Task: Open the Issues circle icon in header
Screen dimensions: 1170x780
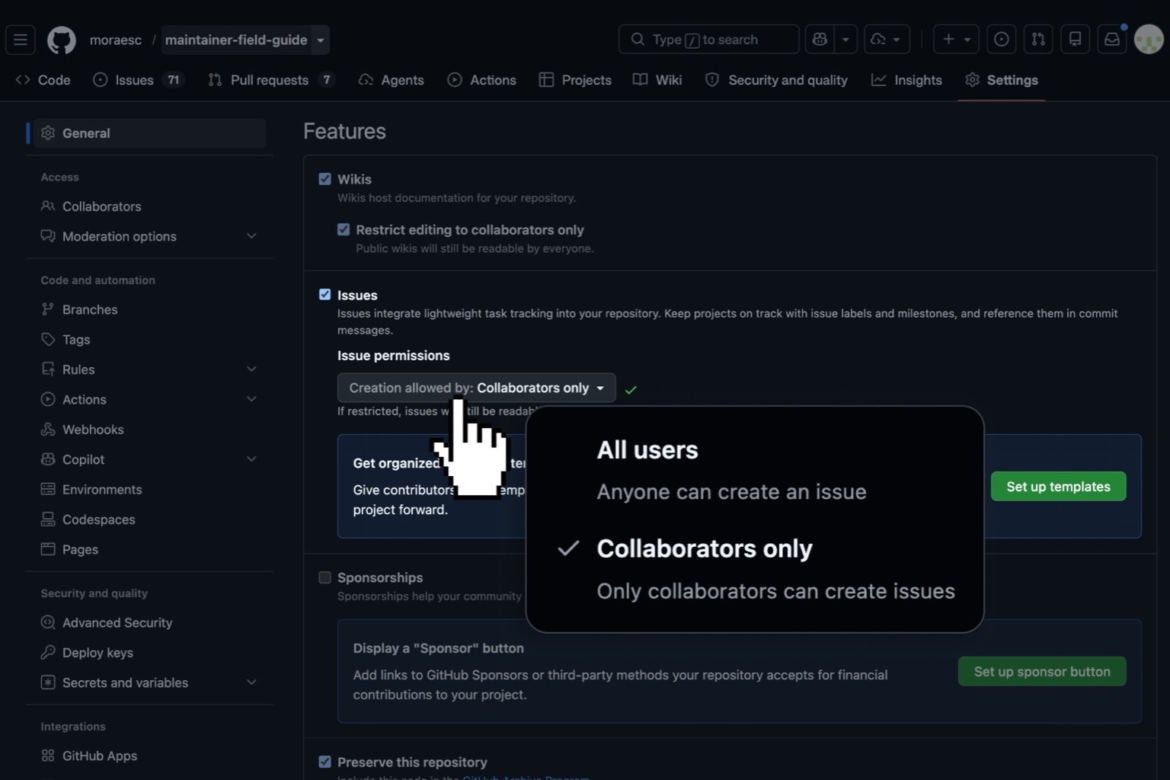Action: [1001, 40]
